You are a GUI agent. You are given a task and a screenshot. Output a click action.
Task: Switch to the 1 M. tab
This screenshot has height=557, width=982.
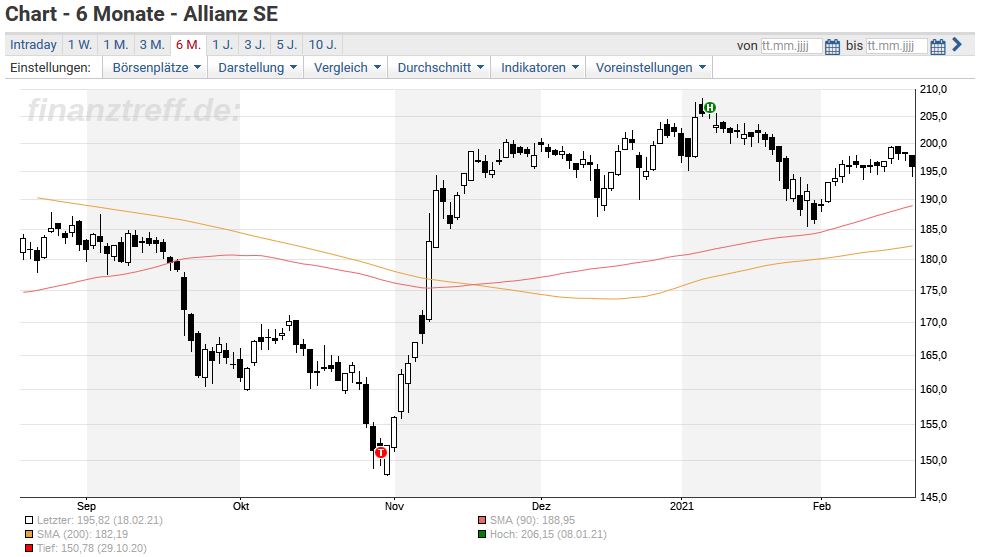click(116, 45)
